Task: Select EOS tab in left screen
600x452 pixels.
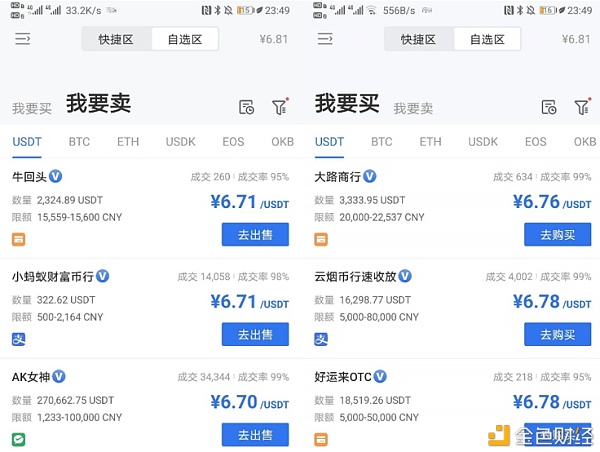Action: click(x=233, y=142)
